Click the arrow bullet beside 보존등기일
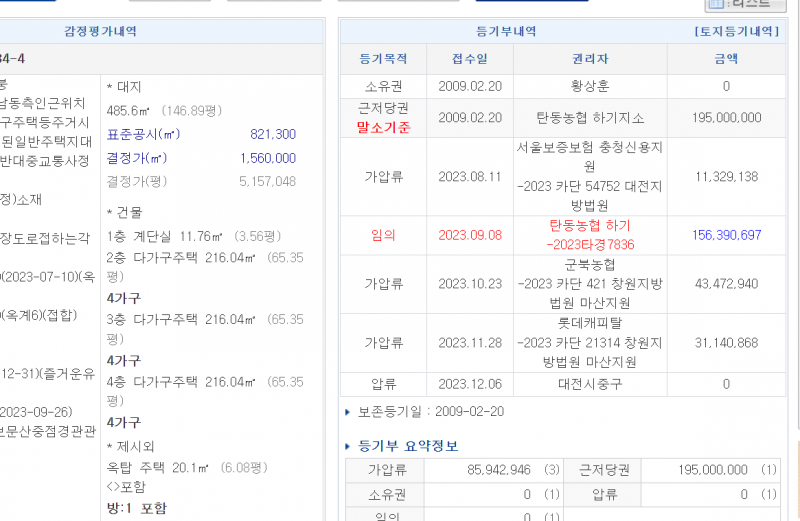 tap(347, 412)
